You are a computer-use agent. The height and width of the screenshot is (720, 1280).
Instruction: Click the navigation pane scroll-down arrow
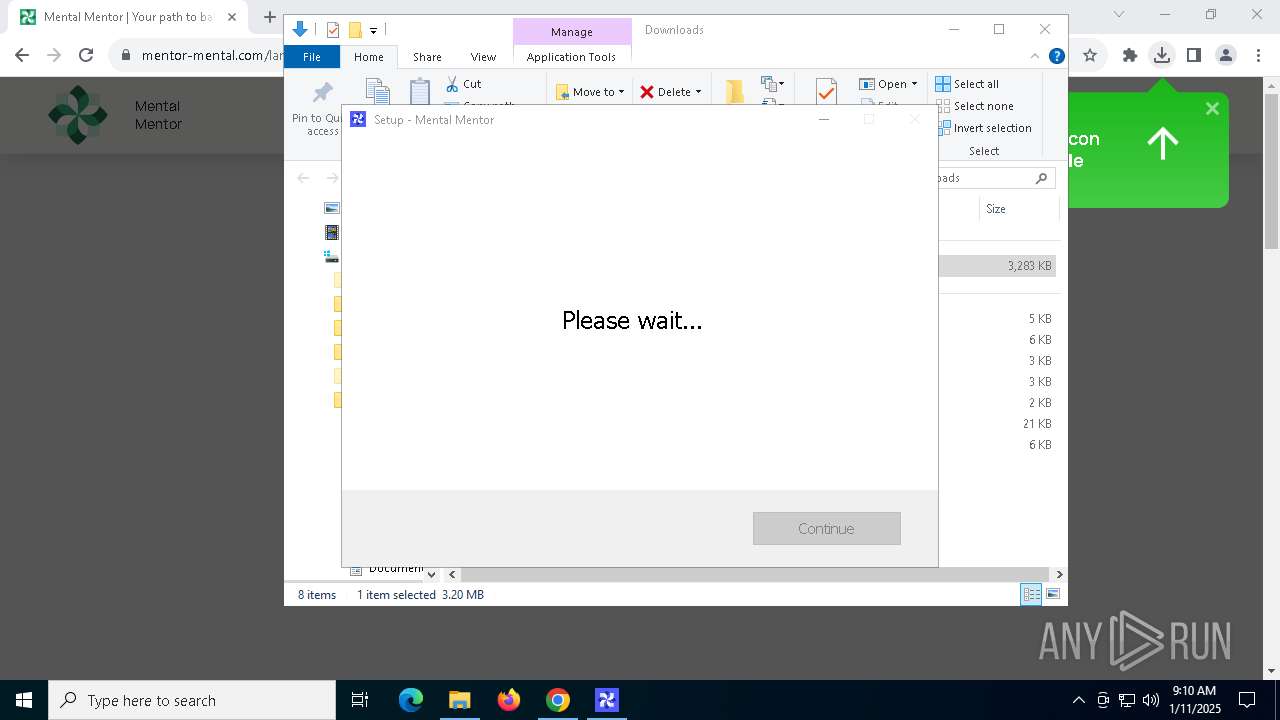tap(431, 574)
